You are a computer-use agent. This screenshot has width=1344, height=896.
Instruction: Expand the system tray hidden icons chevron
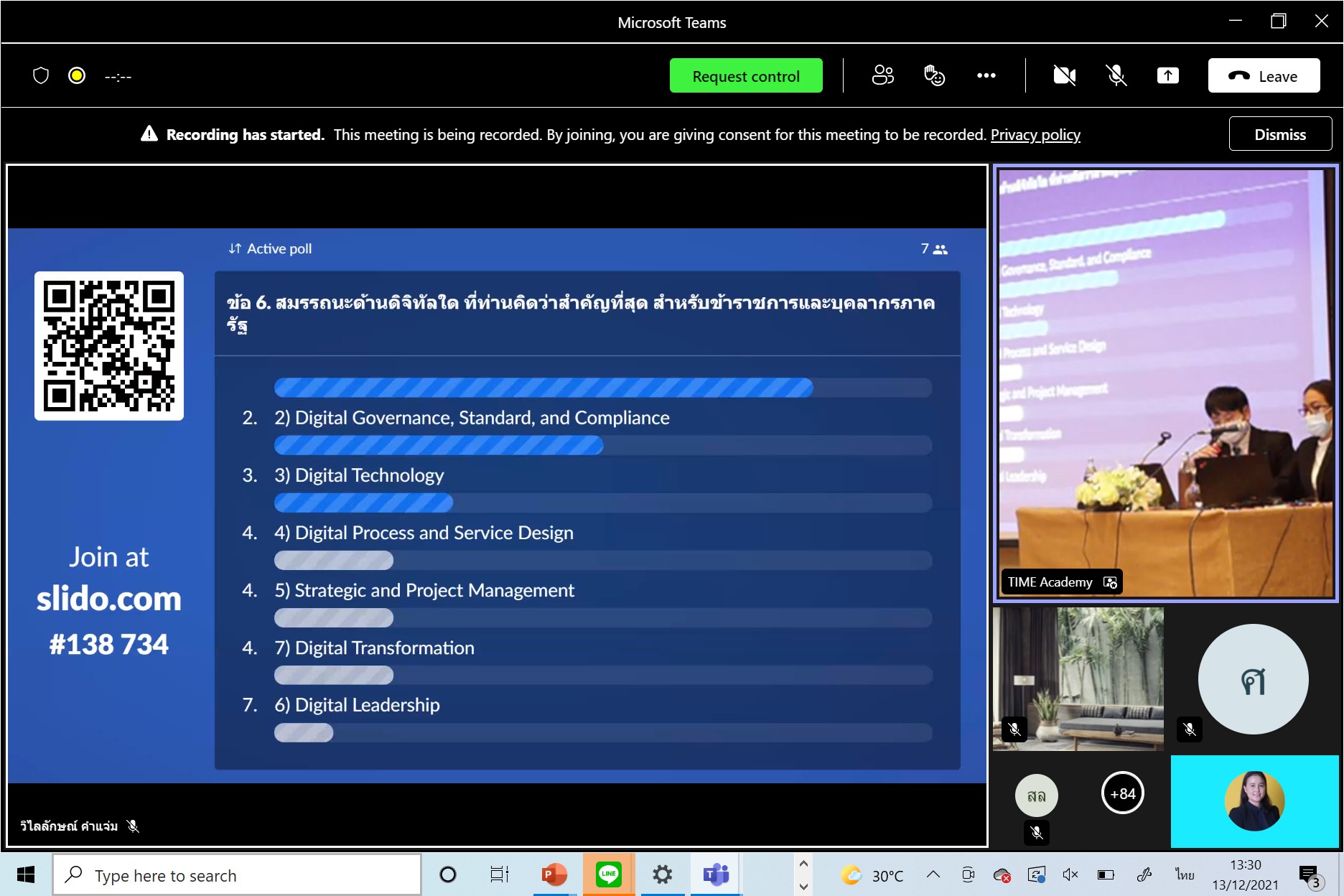coord(933,874)
